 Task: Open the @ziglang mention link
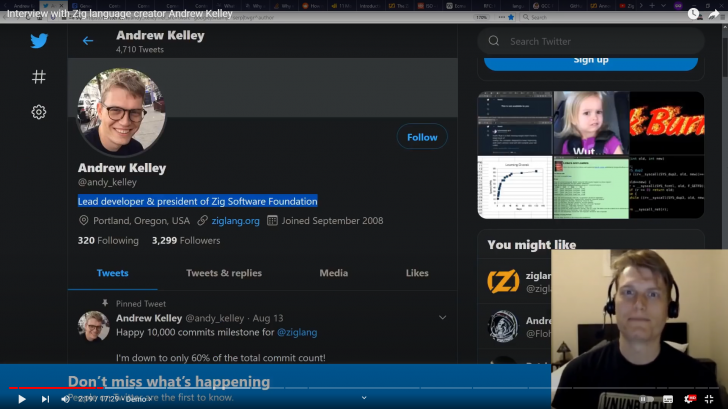pyautogui.click(x=297, y=332)
